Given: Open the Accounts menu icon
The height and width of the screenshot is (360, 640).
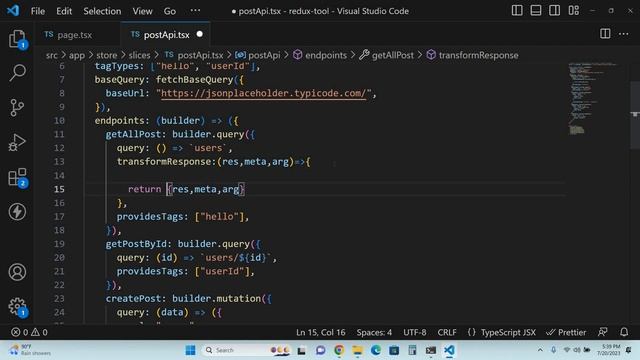Looking at the screenshot, I should (17, 272).
